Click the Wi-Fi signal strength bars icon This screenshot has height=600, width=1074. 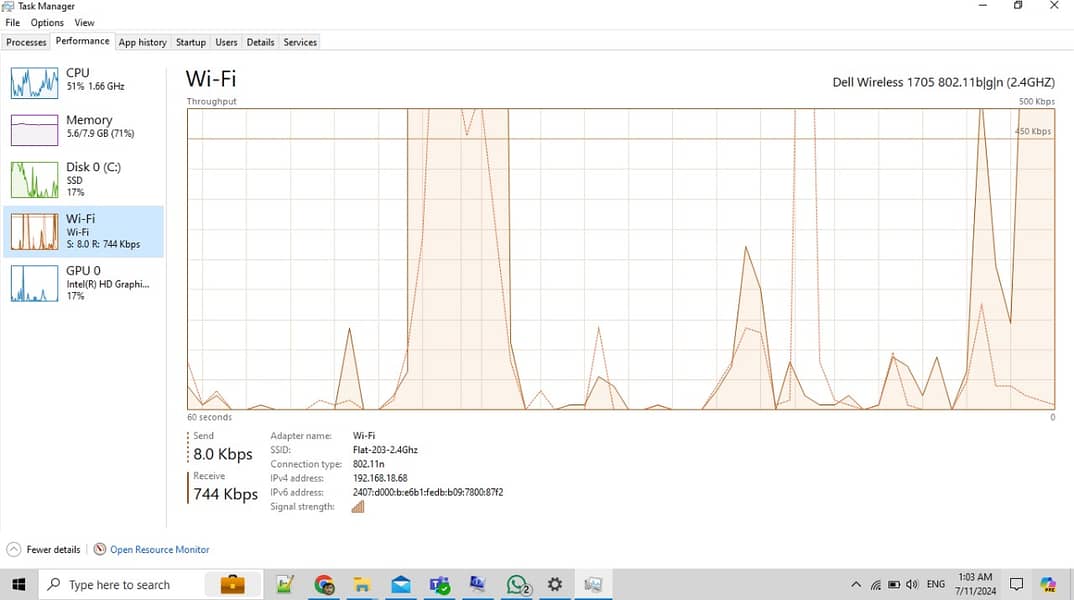358,507
